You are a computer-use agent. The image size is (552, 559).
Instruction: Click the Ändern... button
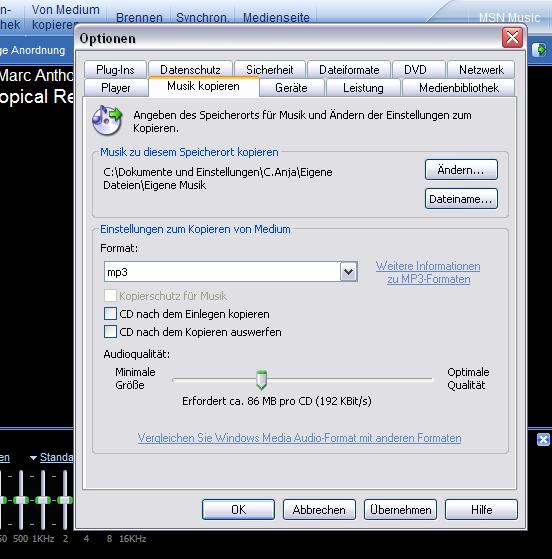pyautogui.click(x=461, y=170)
